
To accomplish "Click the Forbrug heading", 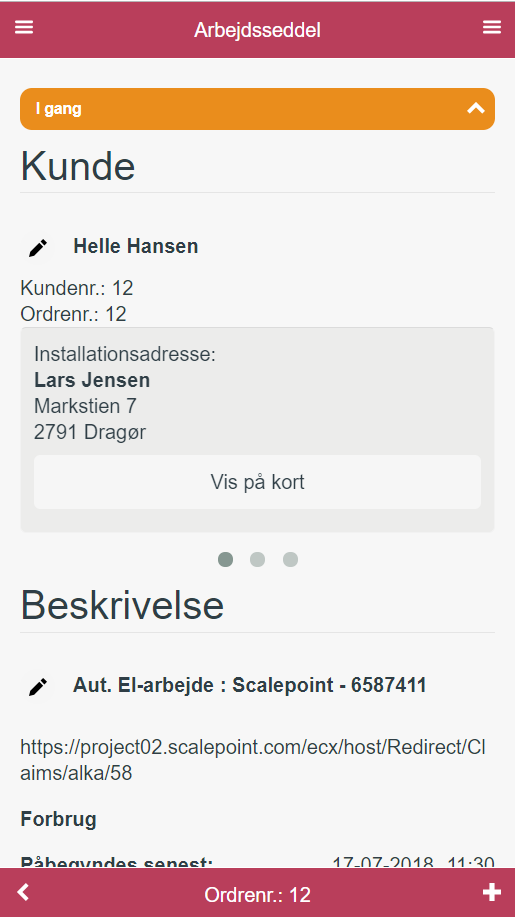I will [x=58, y=819].
